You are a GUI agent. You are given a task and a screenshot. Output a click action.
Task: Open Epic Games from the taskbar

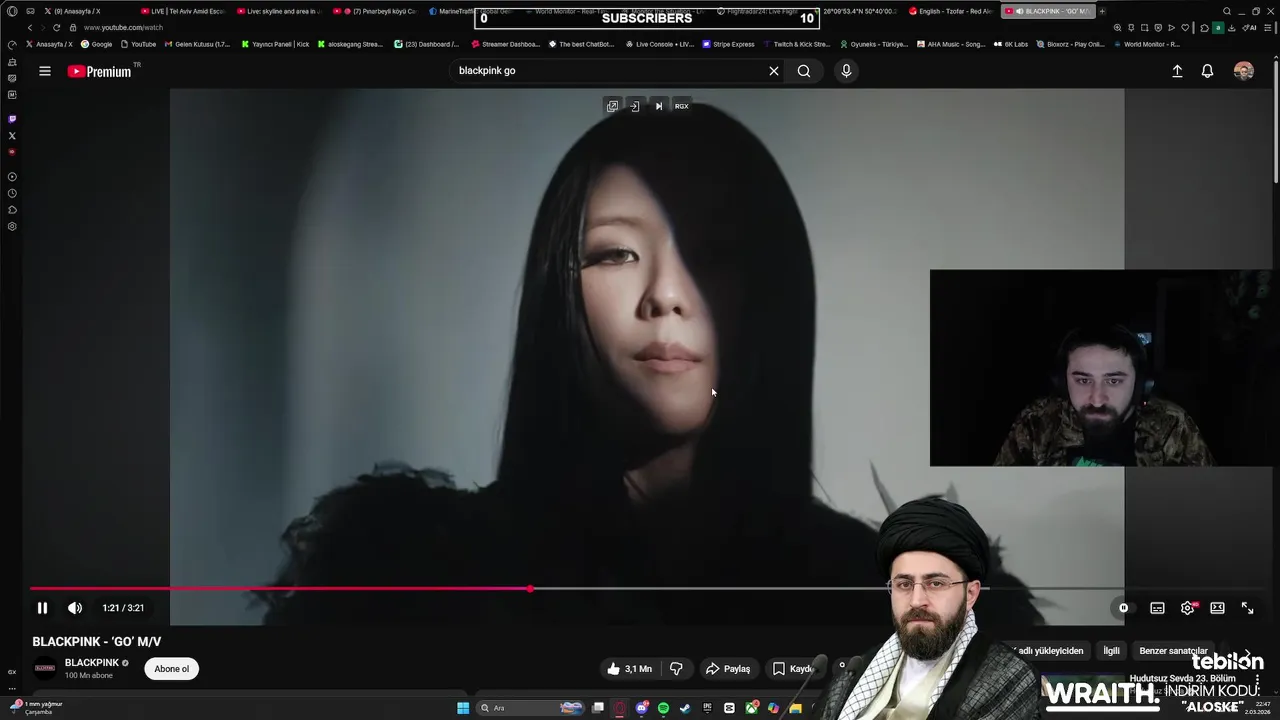tap(707, 708)
